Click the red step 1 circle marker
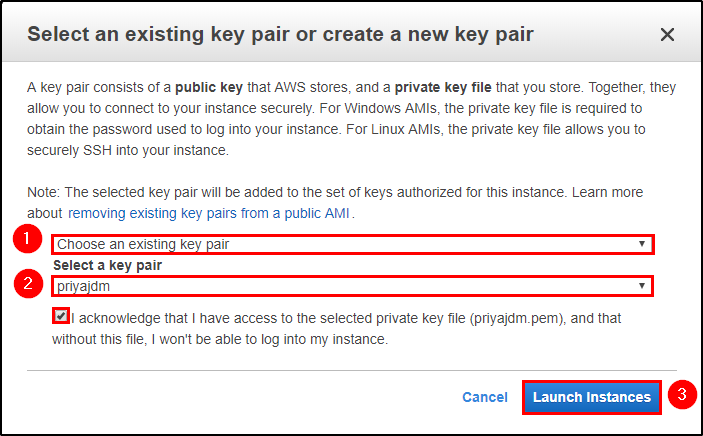 (x=27, y=239)
